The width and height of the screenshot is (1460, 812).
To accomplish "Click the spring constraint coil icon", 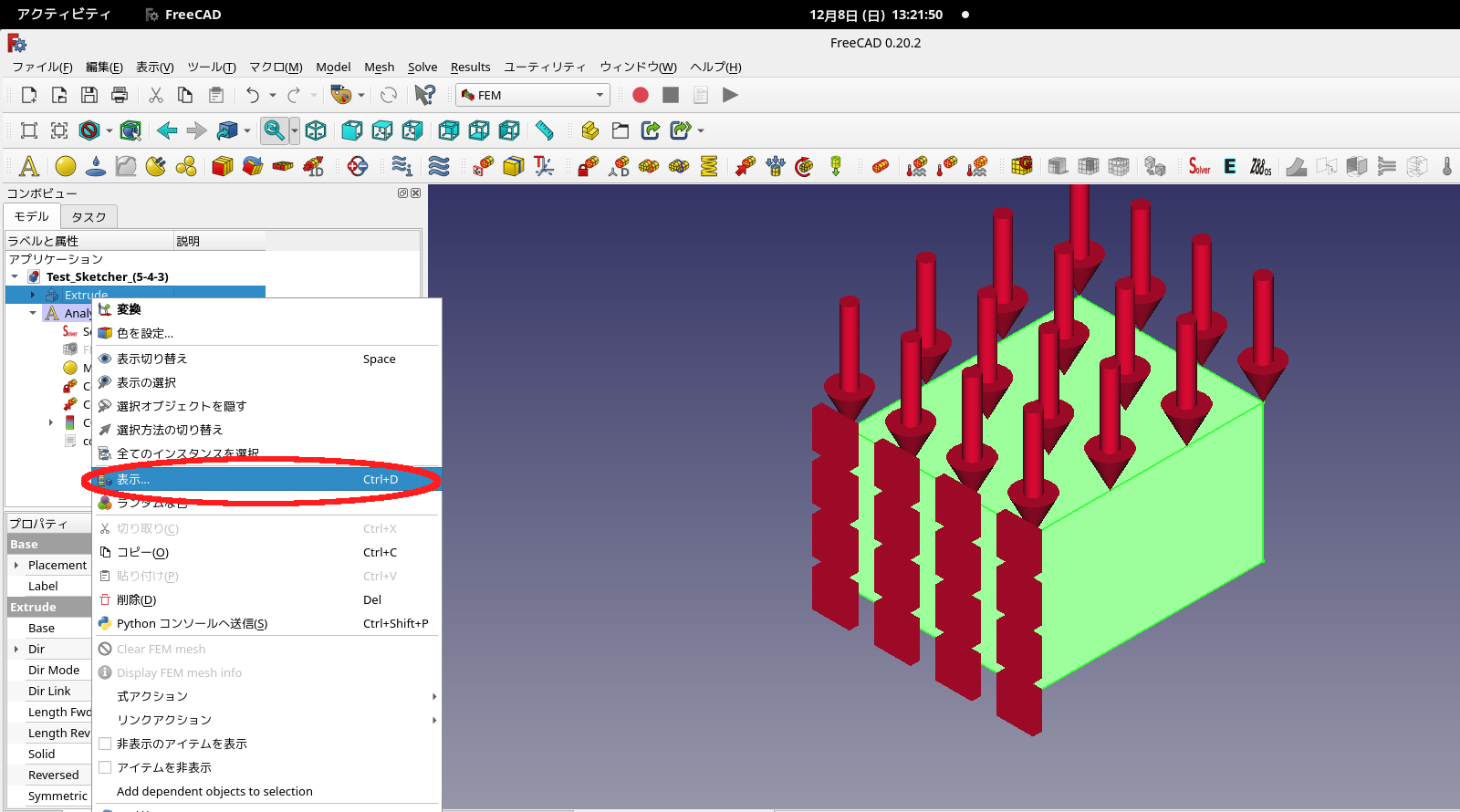I will [709, 166].
